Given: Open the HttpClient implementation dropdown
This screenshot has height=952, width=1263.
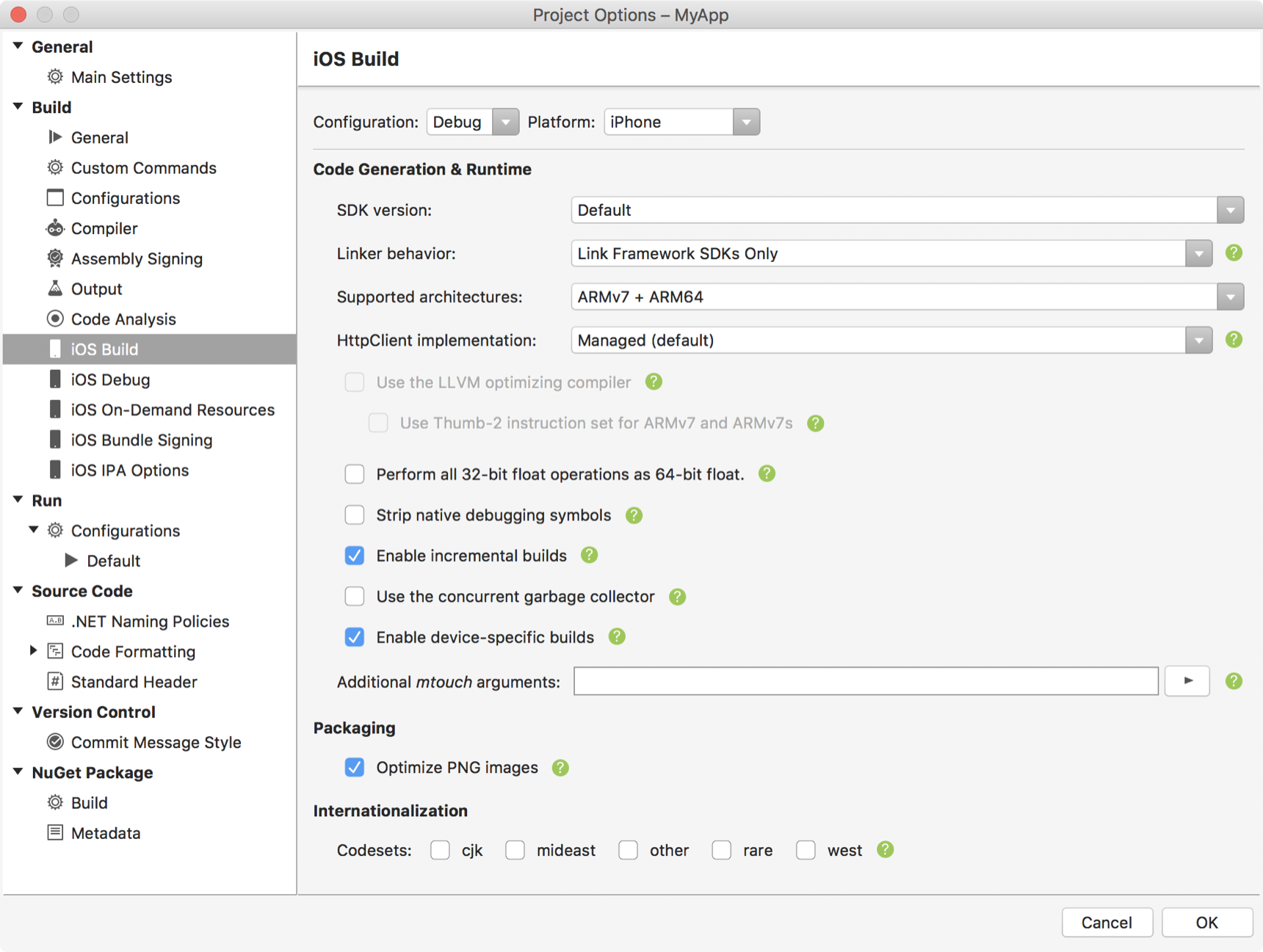Looking at the screenshot, I should click(x=891, y=340).
